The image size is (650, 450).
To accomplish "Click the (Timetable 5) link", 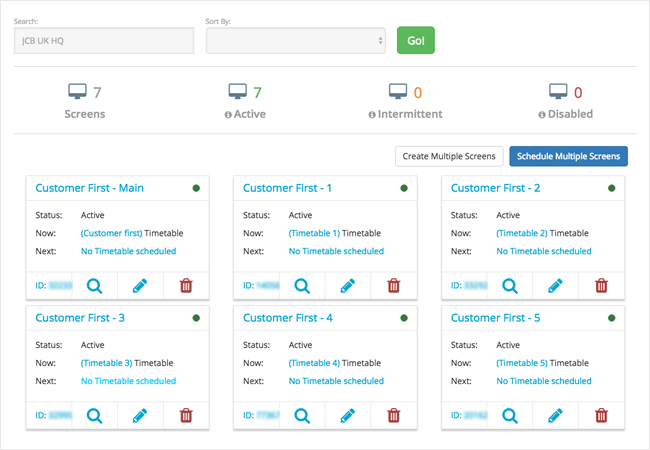I will click(522, 363).
